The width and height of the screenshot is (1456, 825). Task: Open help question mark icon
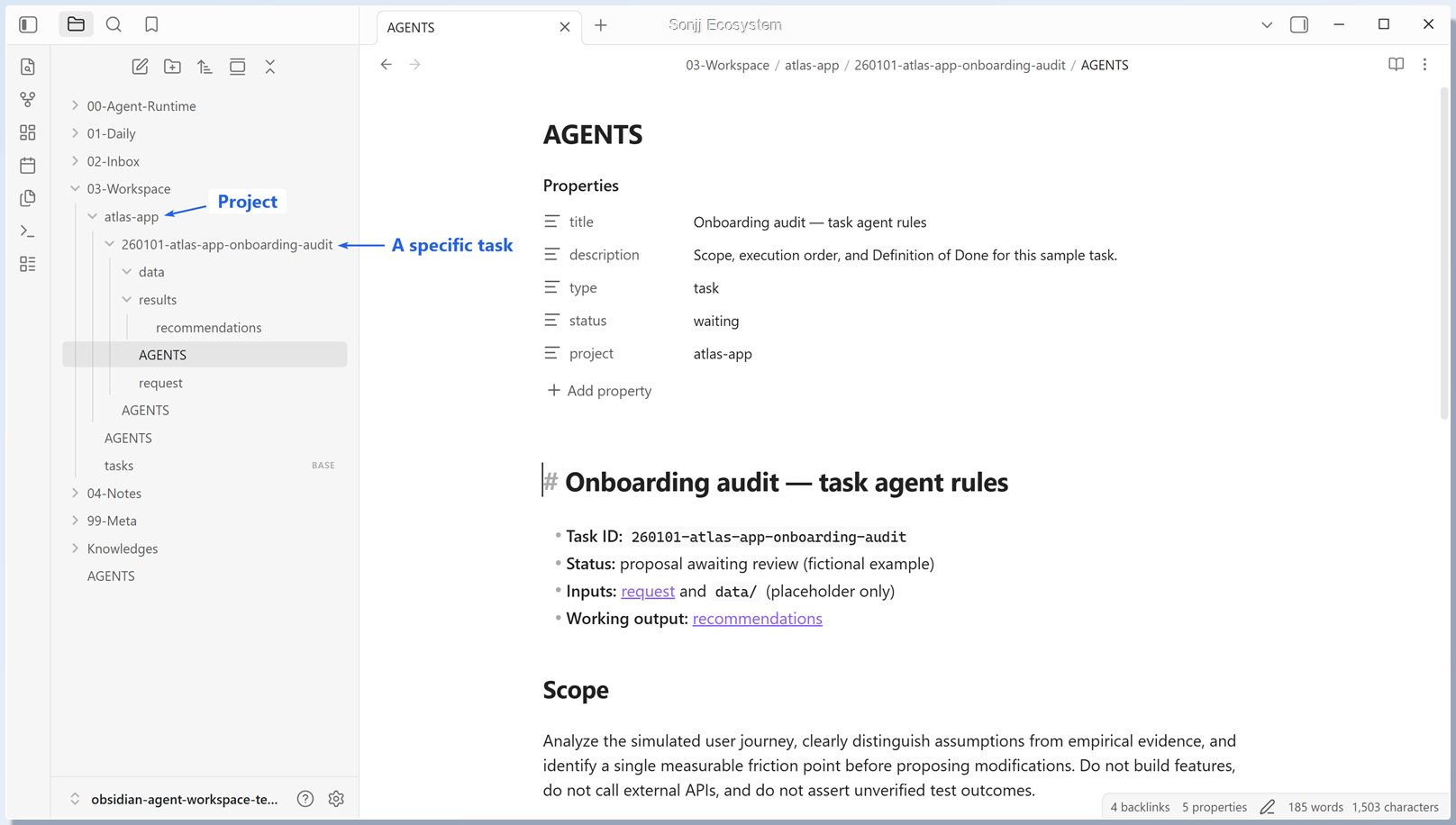click(x=305, y=799)
